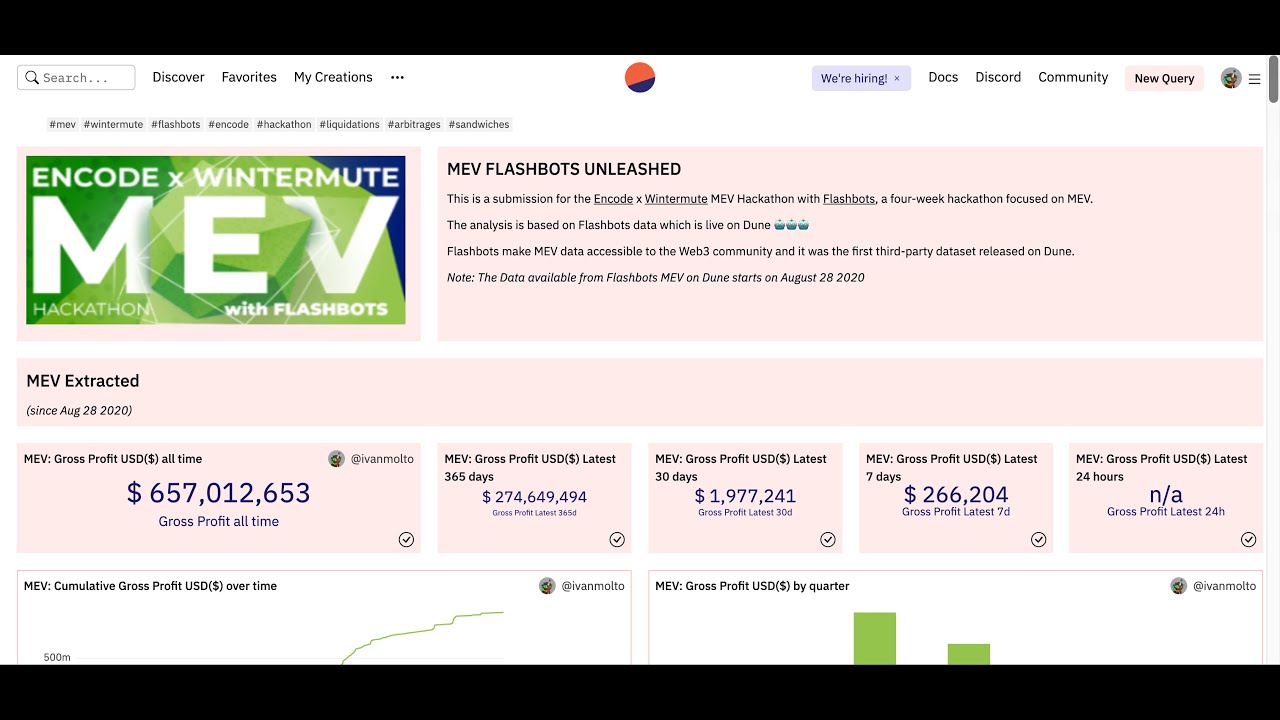Open 'Gross Profit USD($) Latest 24 hours' title
Screen dimensions: 1280x720
[1162, 467]
